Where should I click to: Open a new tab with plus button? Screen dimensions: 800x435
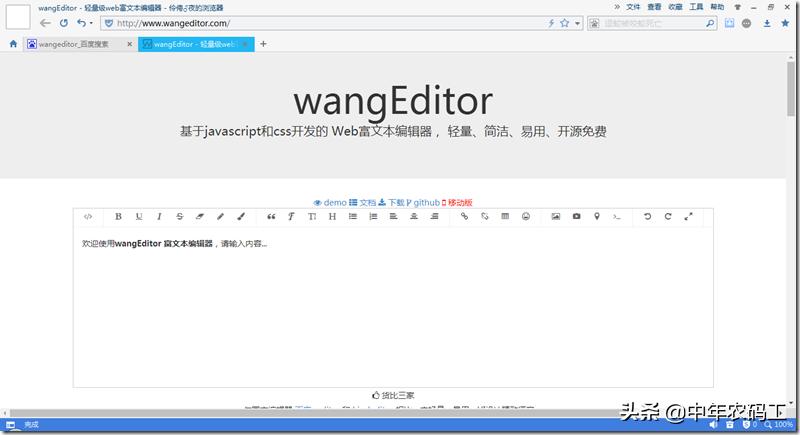[263, 44]
